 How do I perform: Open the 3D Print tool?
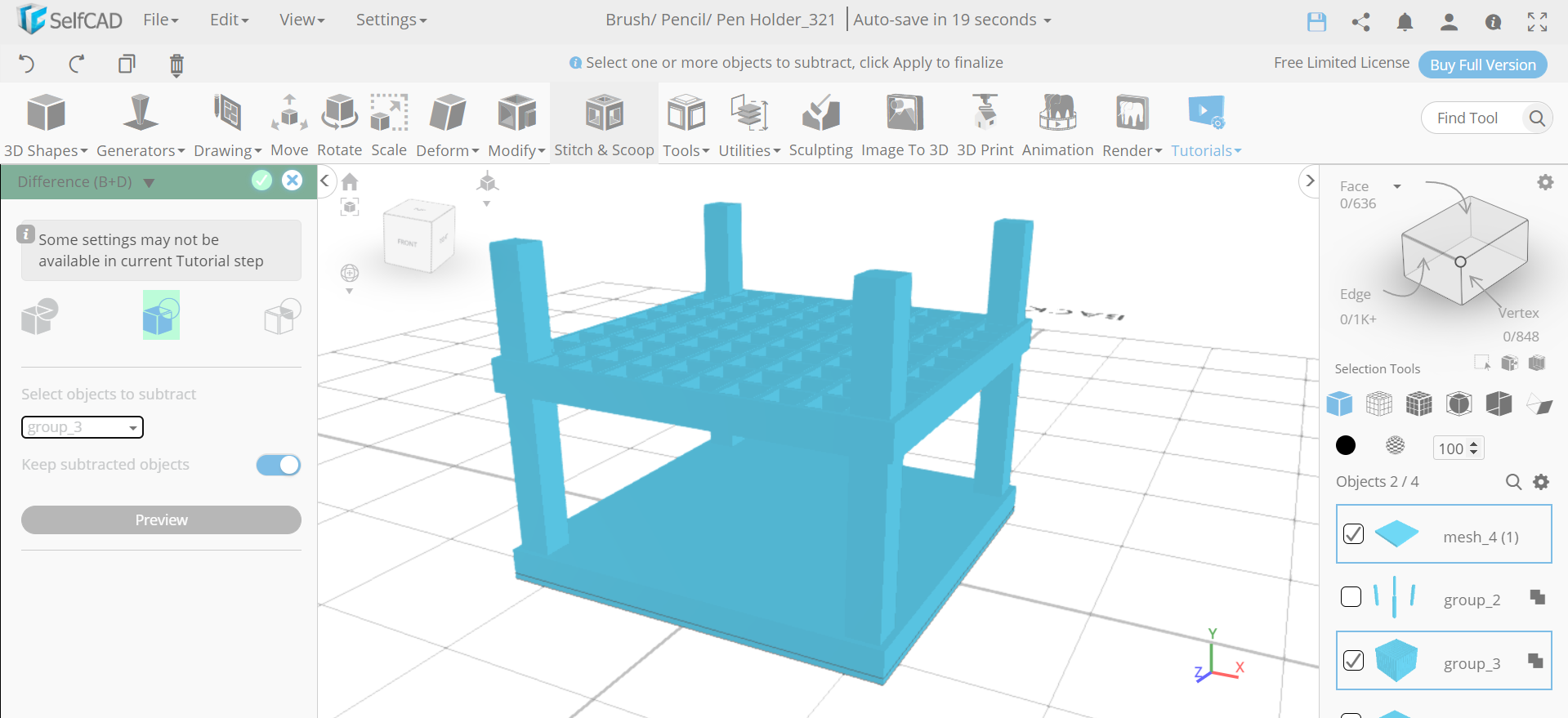[x=985, y=125]
